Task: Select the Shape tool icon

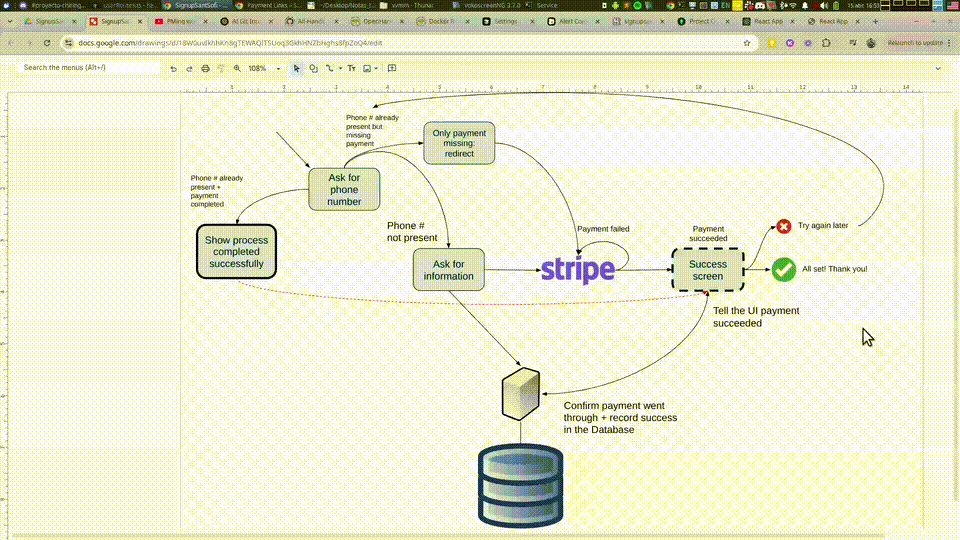Action: (313, 69)
